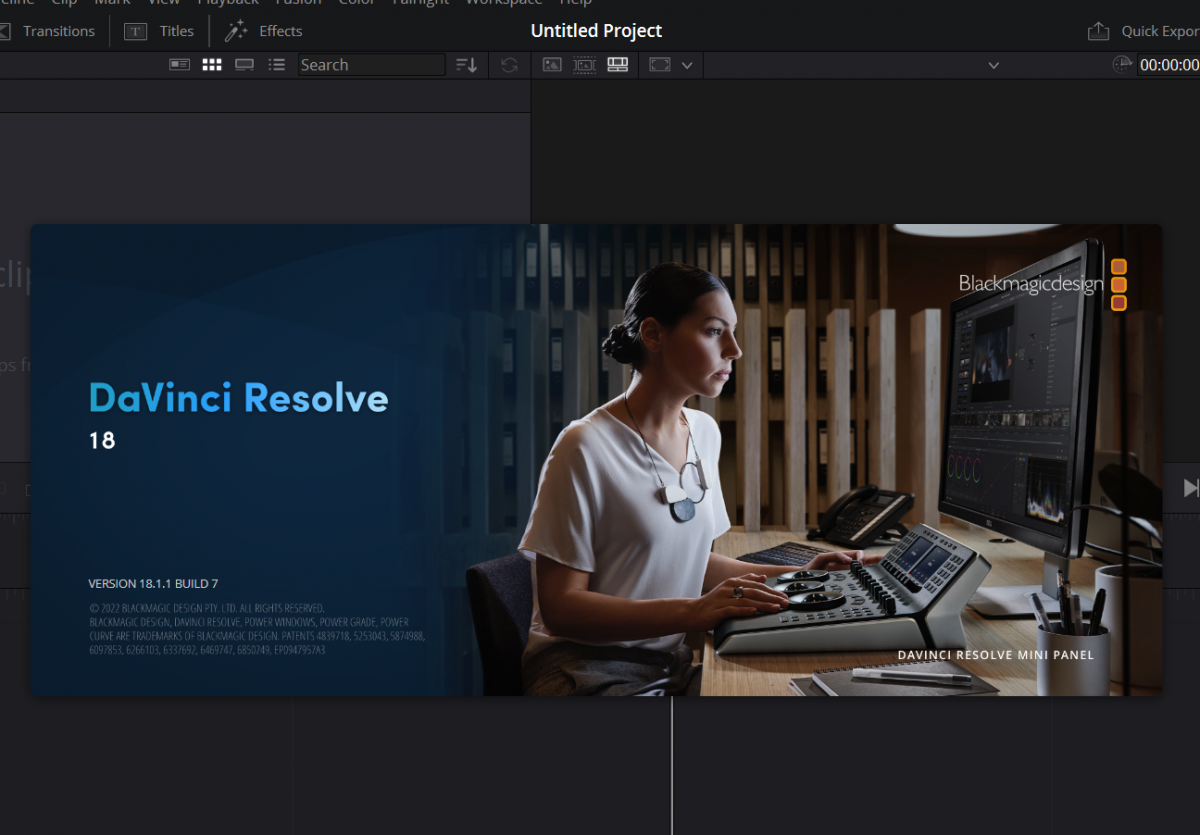Open the Transitions panel
Viewport: 1200px width, 835px height.
(58, 31)
